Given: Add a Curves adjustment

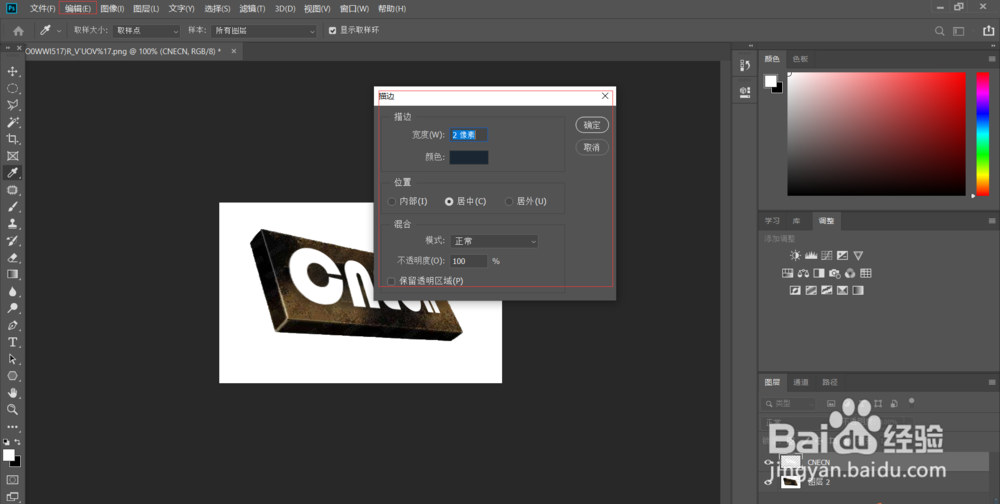Looking at the screenshot, I should tap(827, 256).
